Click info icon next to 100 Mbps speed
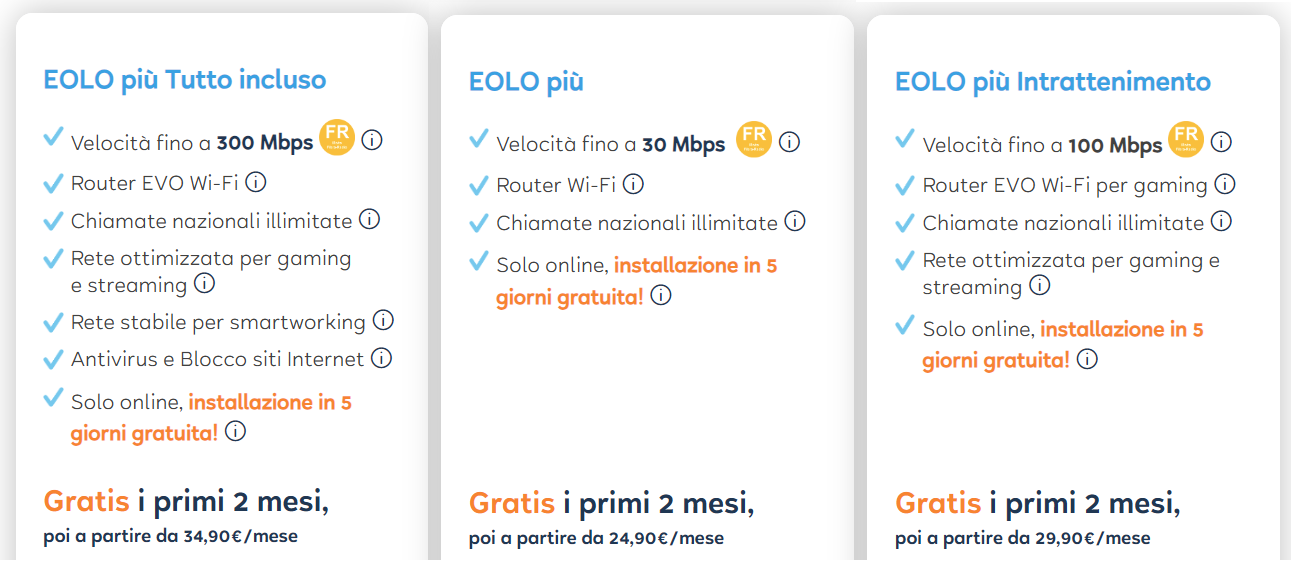Viewport: 1298px width, 562px height. click(x=1221, y=142)
